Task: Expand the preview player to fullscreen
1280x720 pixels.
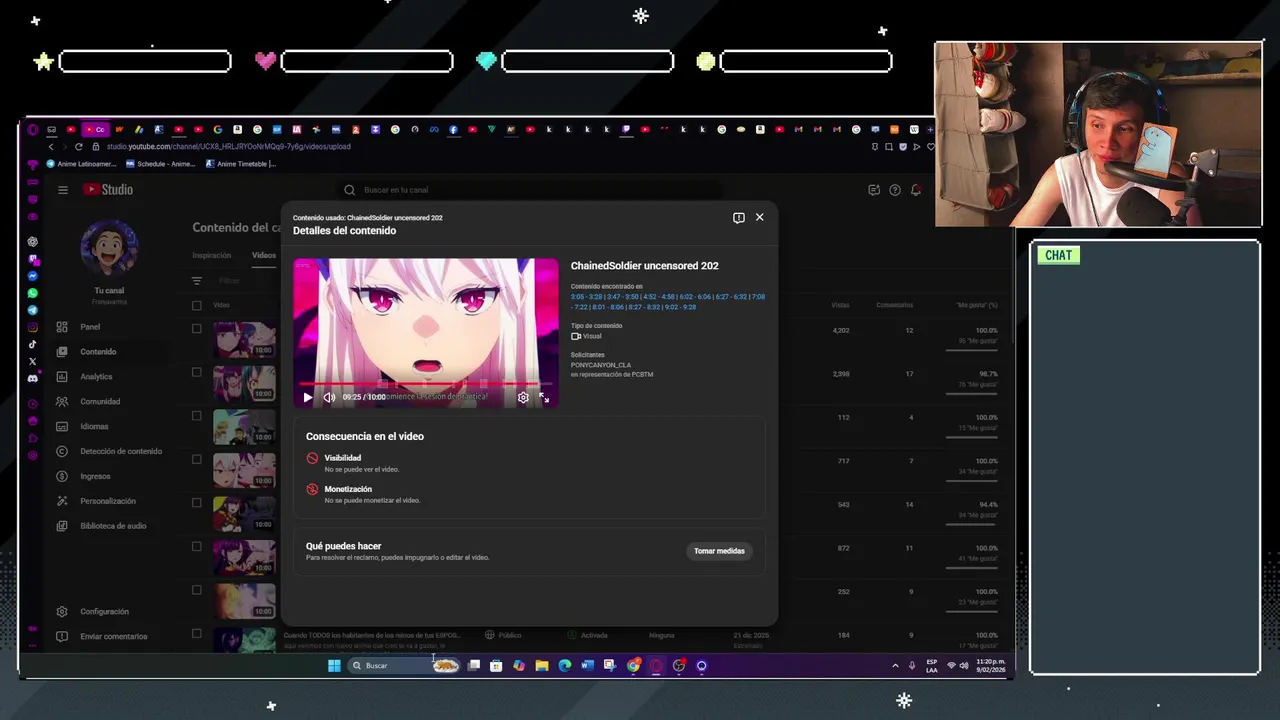Action: pyautogui.click(x=544, y=397)
